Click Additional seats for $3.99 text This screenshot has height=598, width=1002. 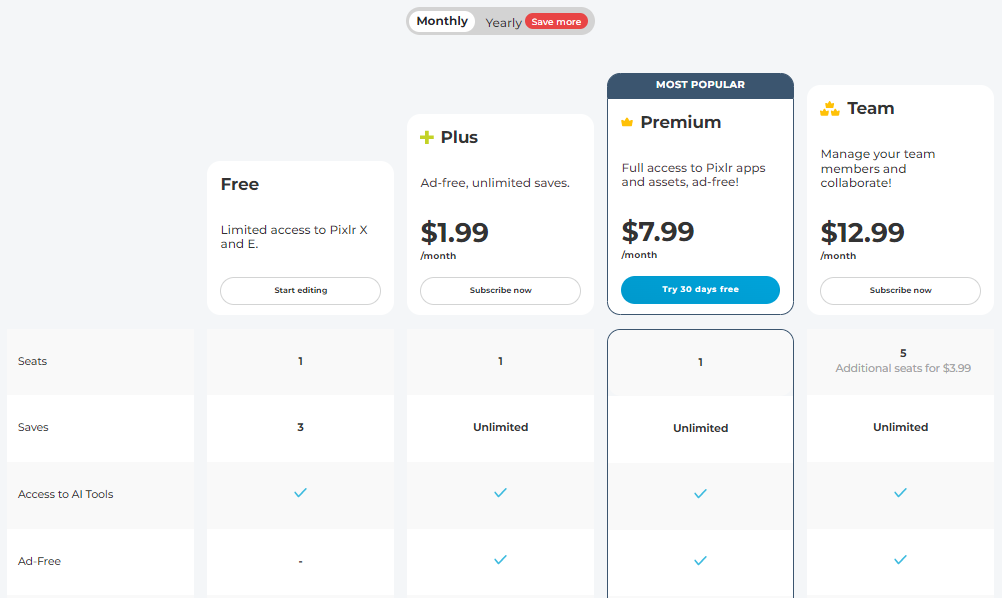903,368
